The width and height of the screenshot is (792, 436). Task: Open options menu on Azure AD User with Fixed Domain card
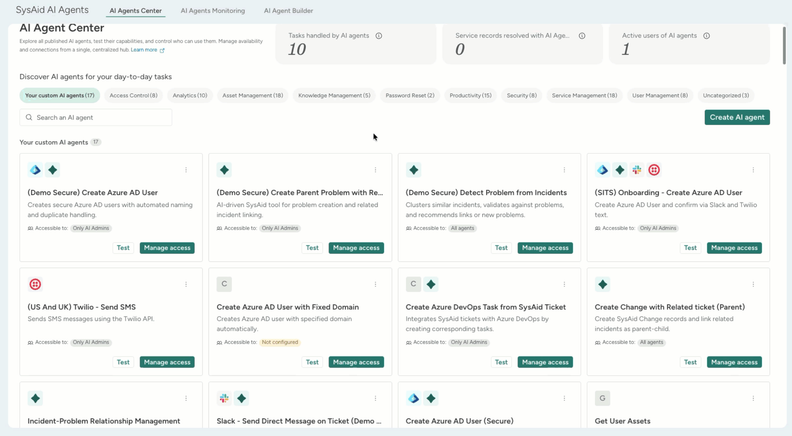point(375,284)
